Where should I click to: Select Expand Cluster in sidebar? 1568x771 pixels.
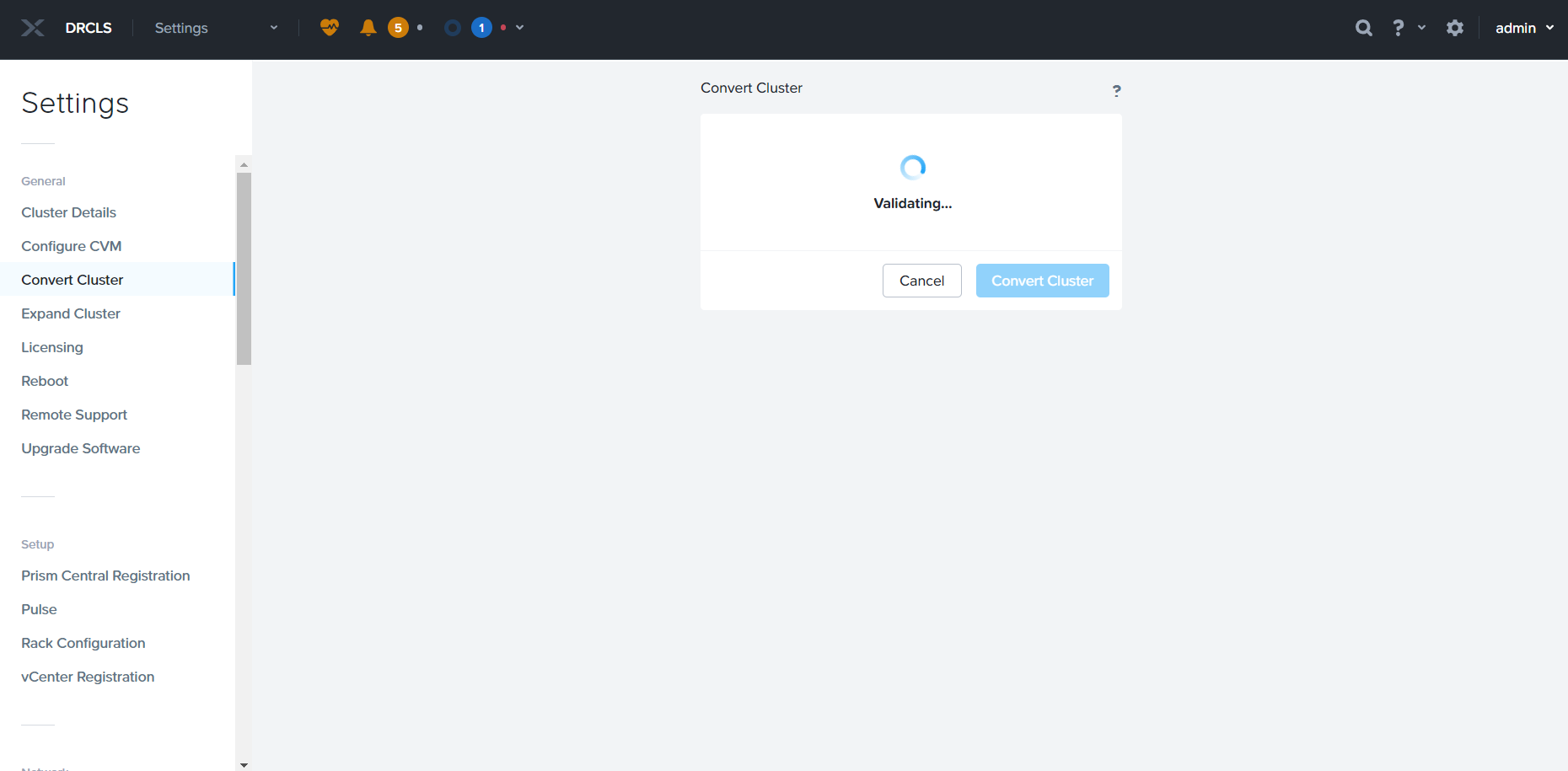point(71,313)
